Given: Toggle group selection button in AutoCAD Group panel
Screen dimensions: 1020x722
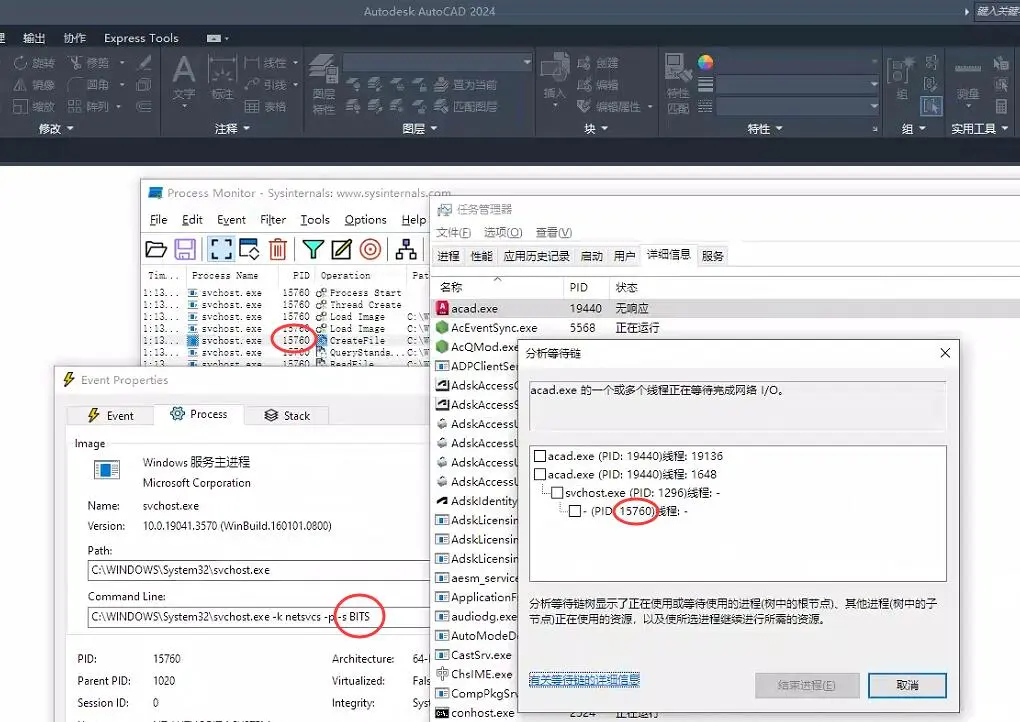Looking at the screenshot, I should 931,106.
